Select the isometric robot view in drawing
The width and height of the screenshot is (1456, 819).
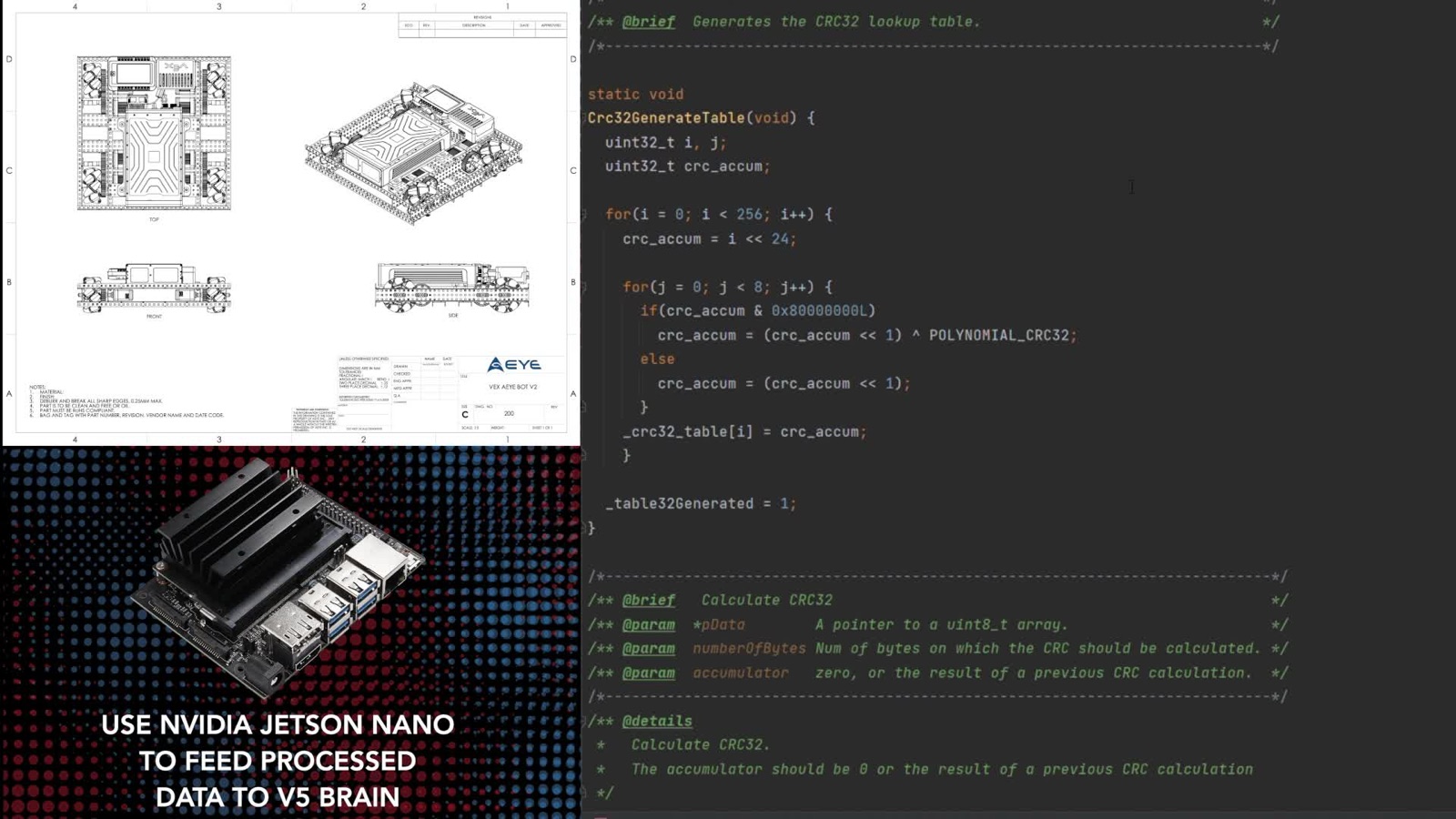pyautogui.click(x=414, y=153)
